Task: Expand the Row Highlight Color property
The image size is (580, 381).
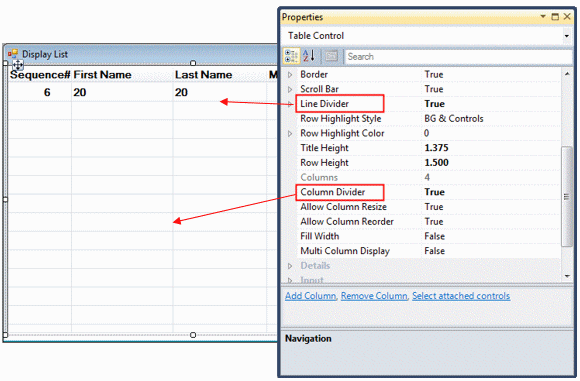Action: tap(290, 134)
